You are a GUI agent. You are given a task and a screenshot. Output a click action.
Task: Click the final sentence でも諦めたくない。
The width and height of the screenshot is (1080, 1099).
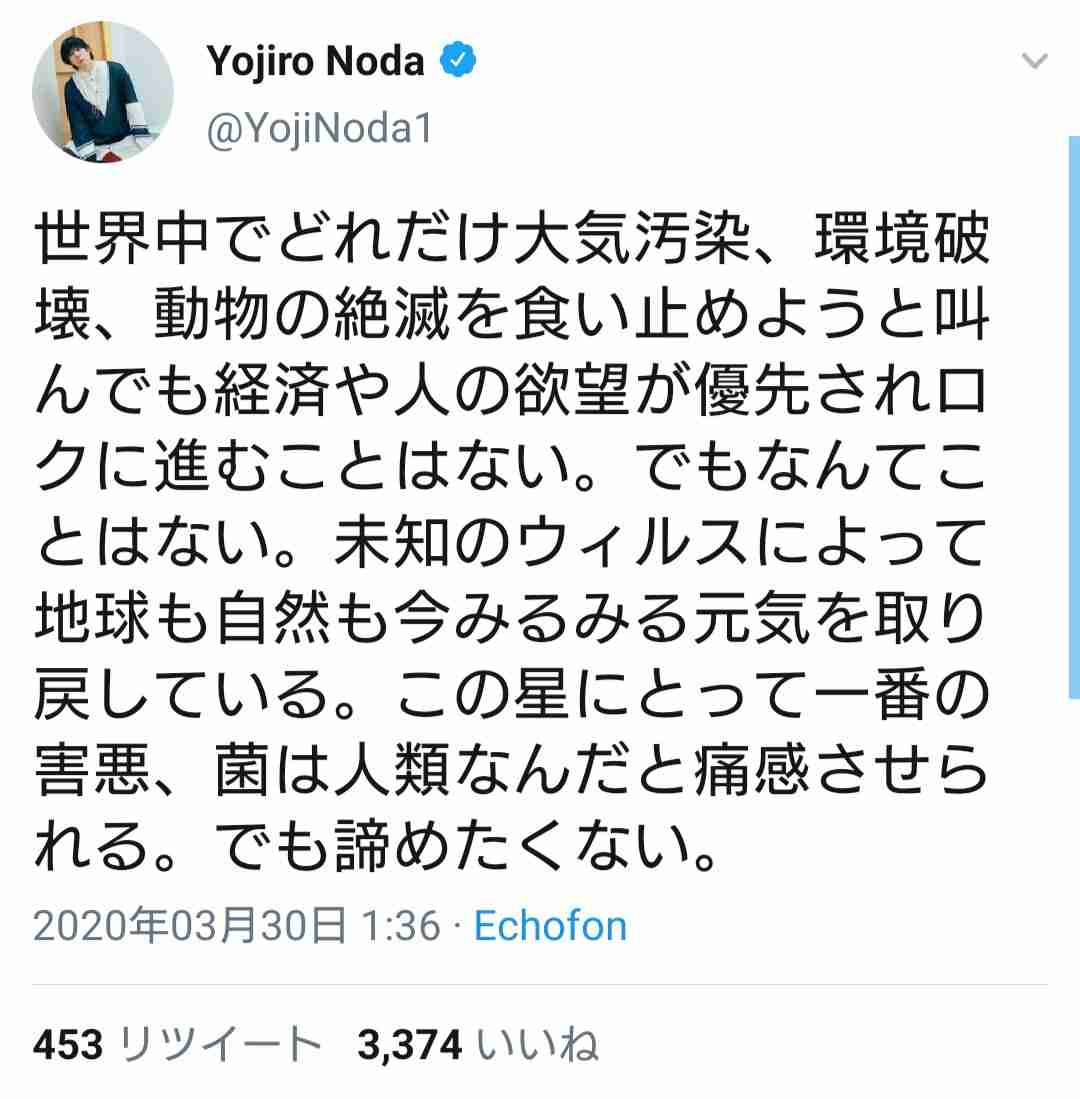(465, 847)
